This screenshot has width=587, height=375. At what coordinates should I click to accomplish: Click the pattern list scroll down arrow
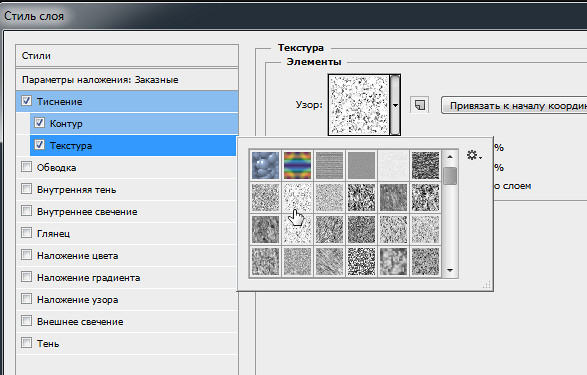tap(450, 270)
